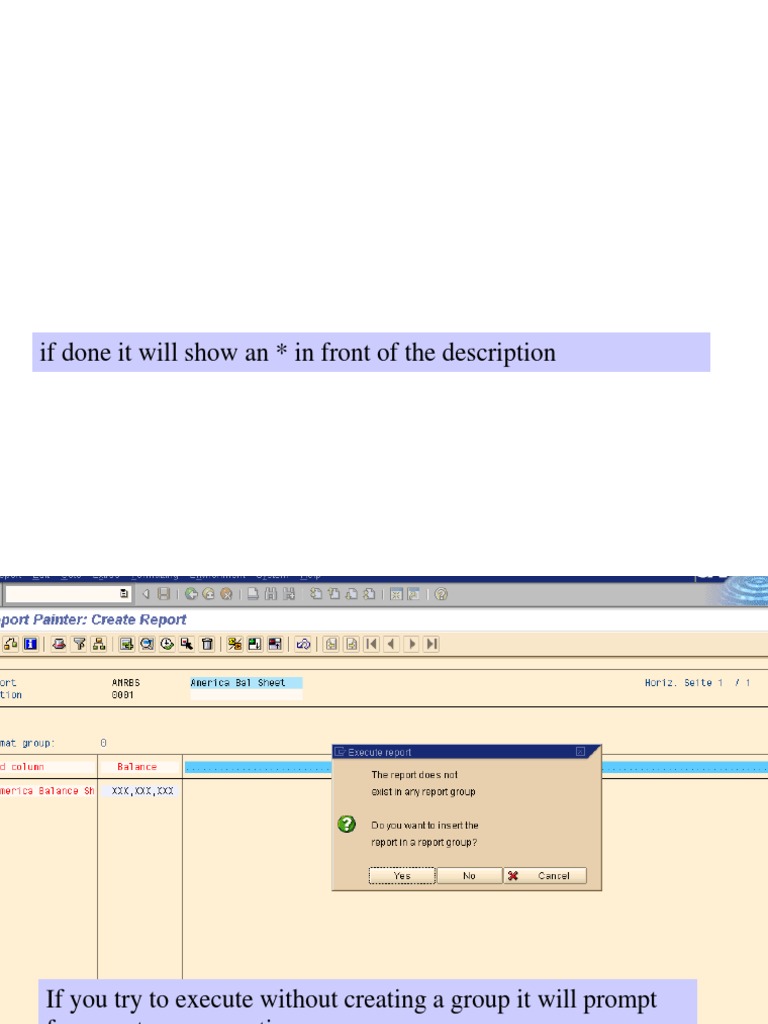The height and width of the screenshot is (1024, 768).
Task: Click the green Back arrow icon
Action: 191,594
